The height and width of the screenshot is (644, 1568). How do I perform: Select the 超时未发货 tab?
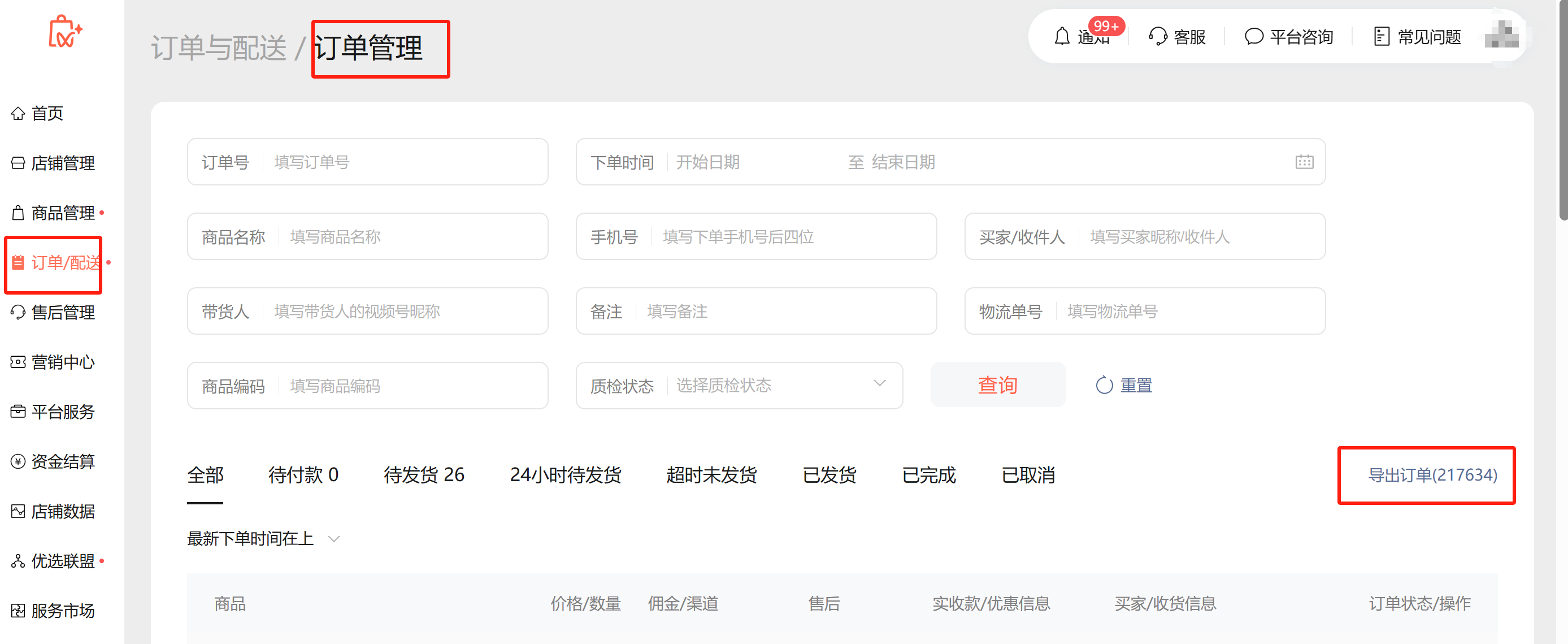click(x=711, y=474)
